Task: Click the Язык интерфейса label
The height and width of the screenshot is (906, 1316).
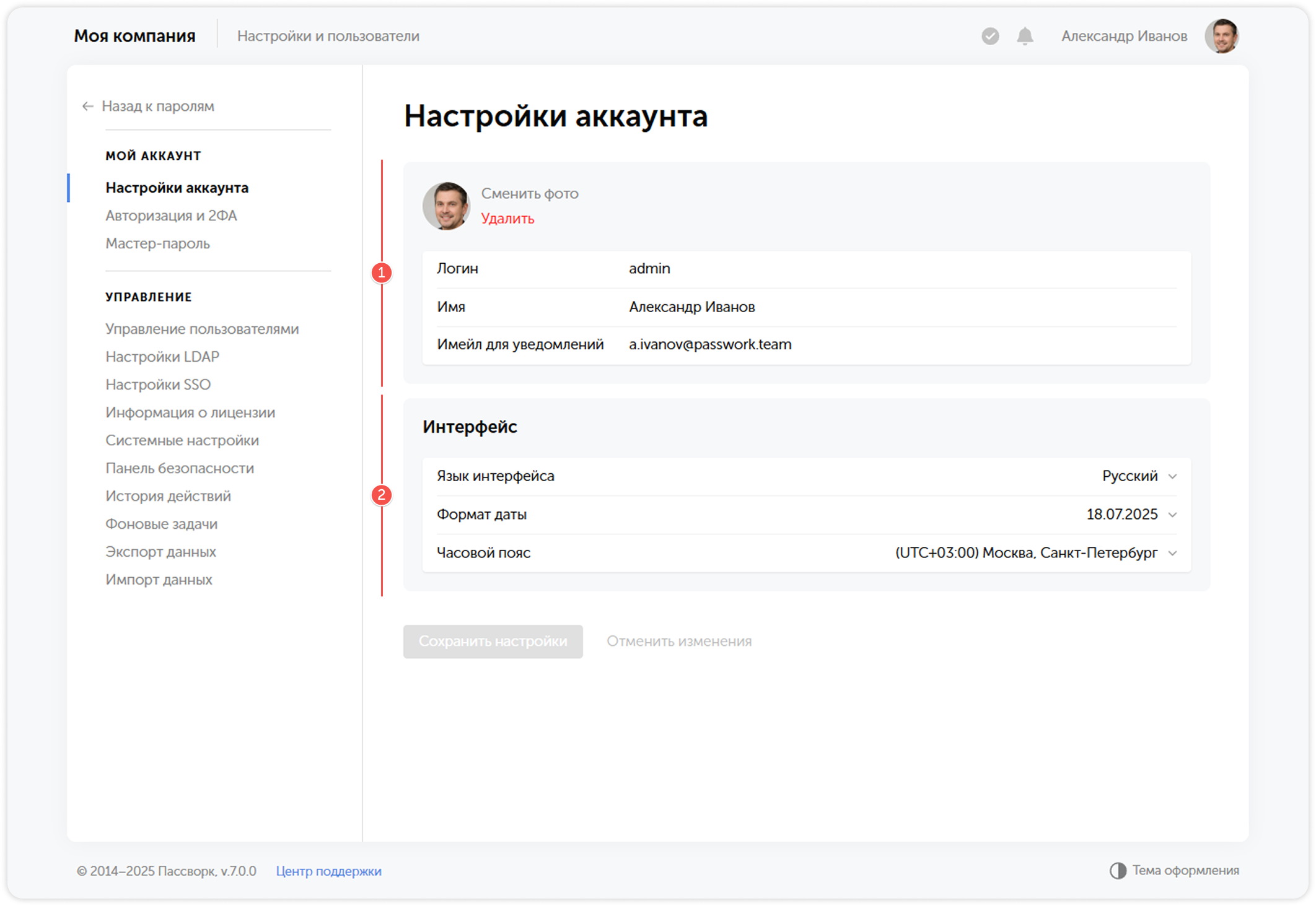Action: coord(496,476)
